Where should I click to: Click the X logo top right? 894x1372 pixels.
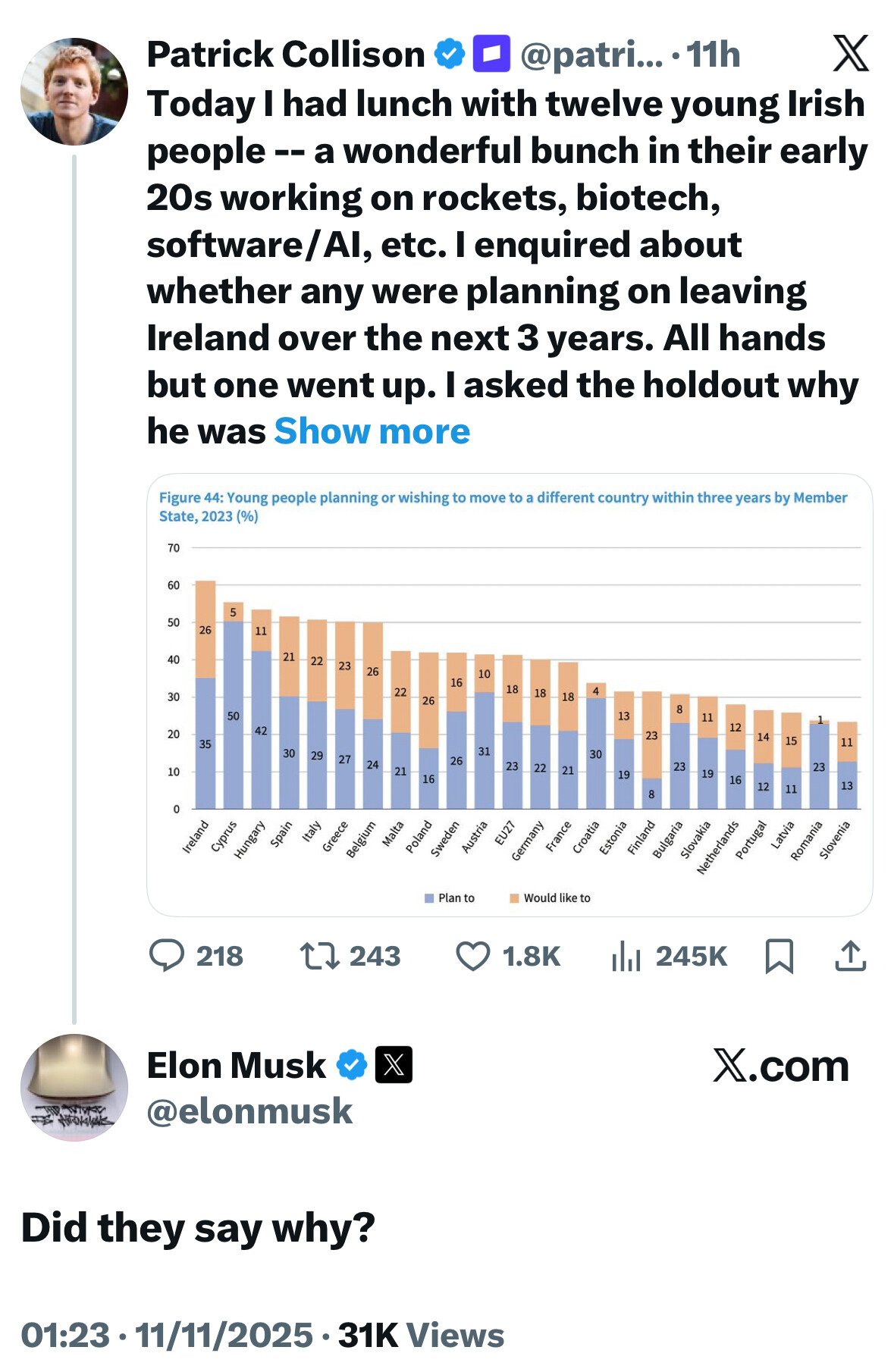click(851, 54)
